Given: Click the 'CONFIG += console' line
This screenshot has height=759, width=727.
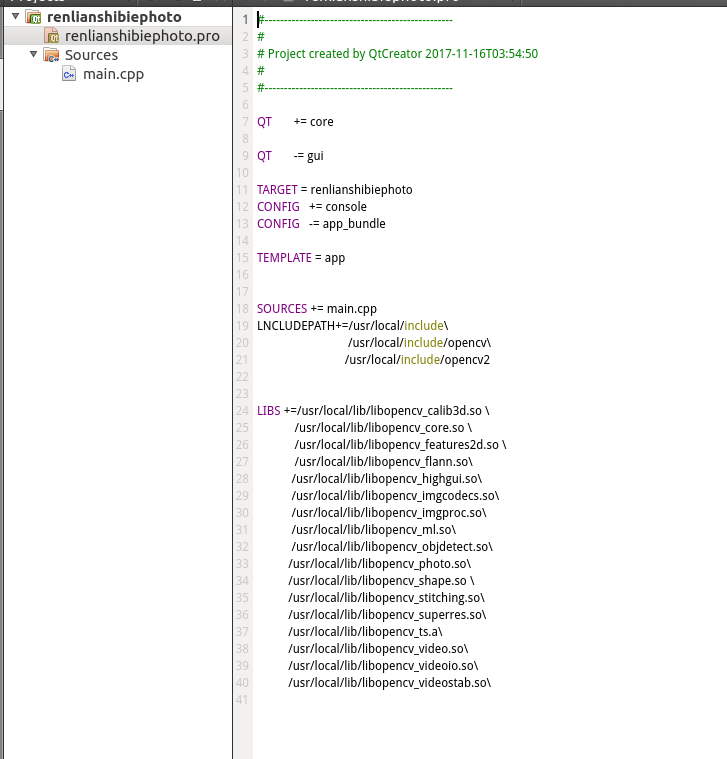Looking at the screenshot, I should pos(312,207).
